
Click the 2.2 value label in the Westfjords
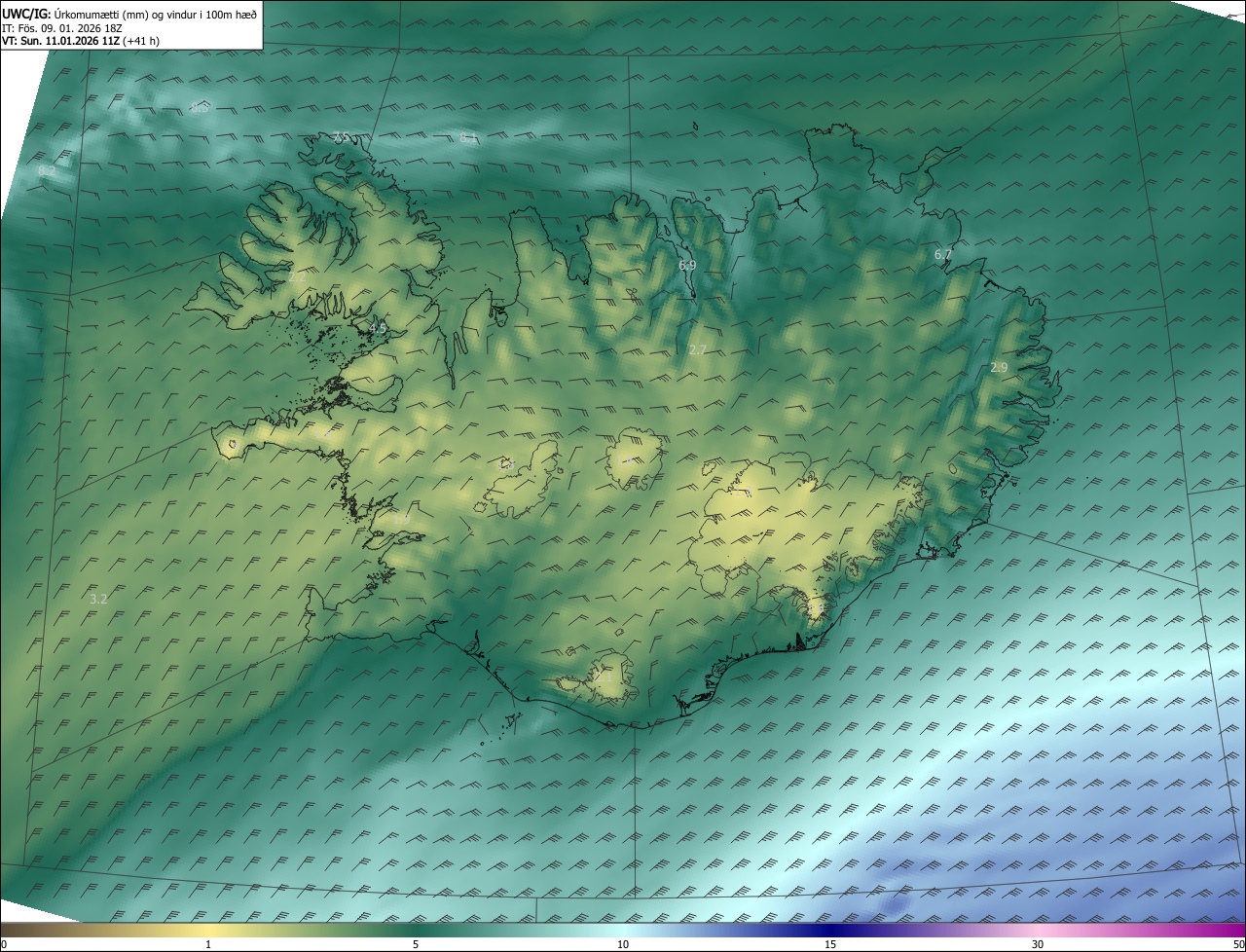(298, 277)
